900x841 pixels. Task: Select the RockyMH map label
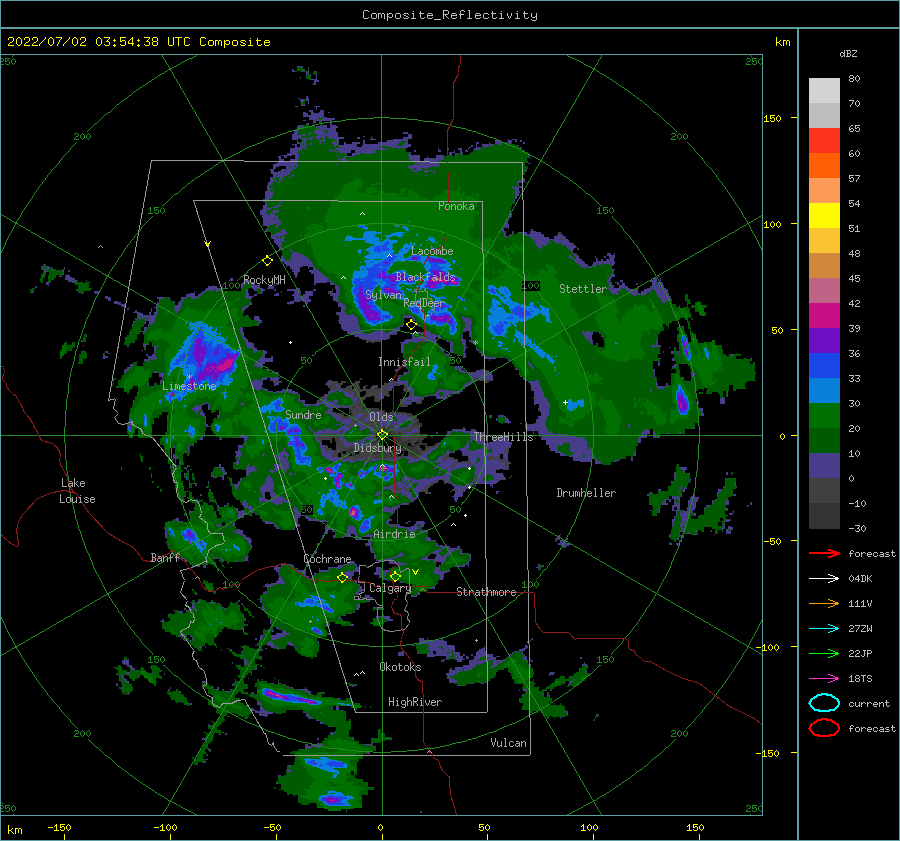pos(264,280)
